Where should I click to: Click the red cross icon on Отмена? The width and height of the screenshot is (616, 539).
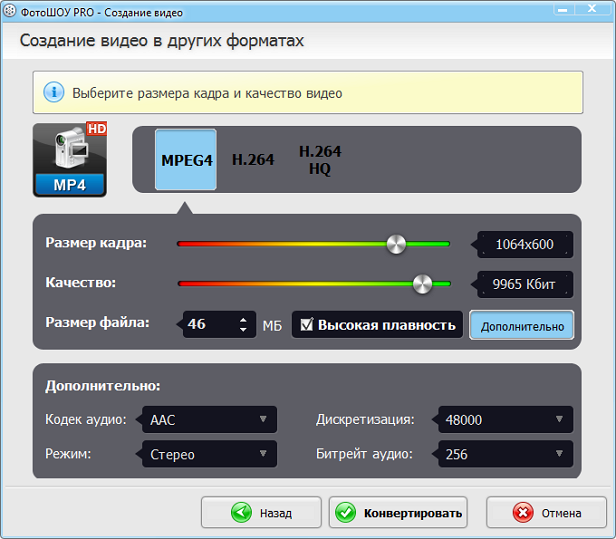[x=523, y=512]
